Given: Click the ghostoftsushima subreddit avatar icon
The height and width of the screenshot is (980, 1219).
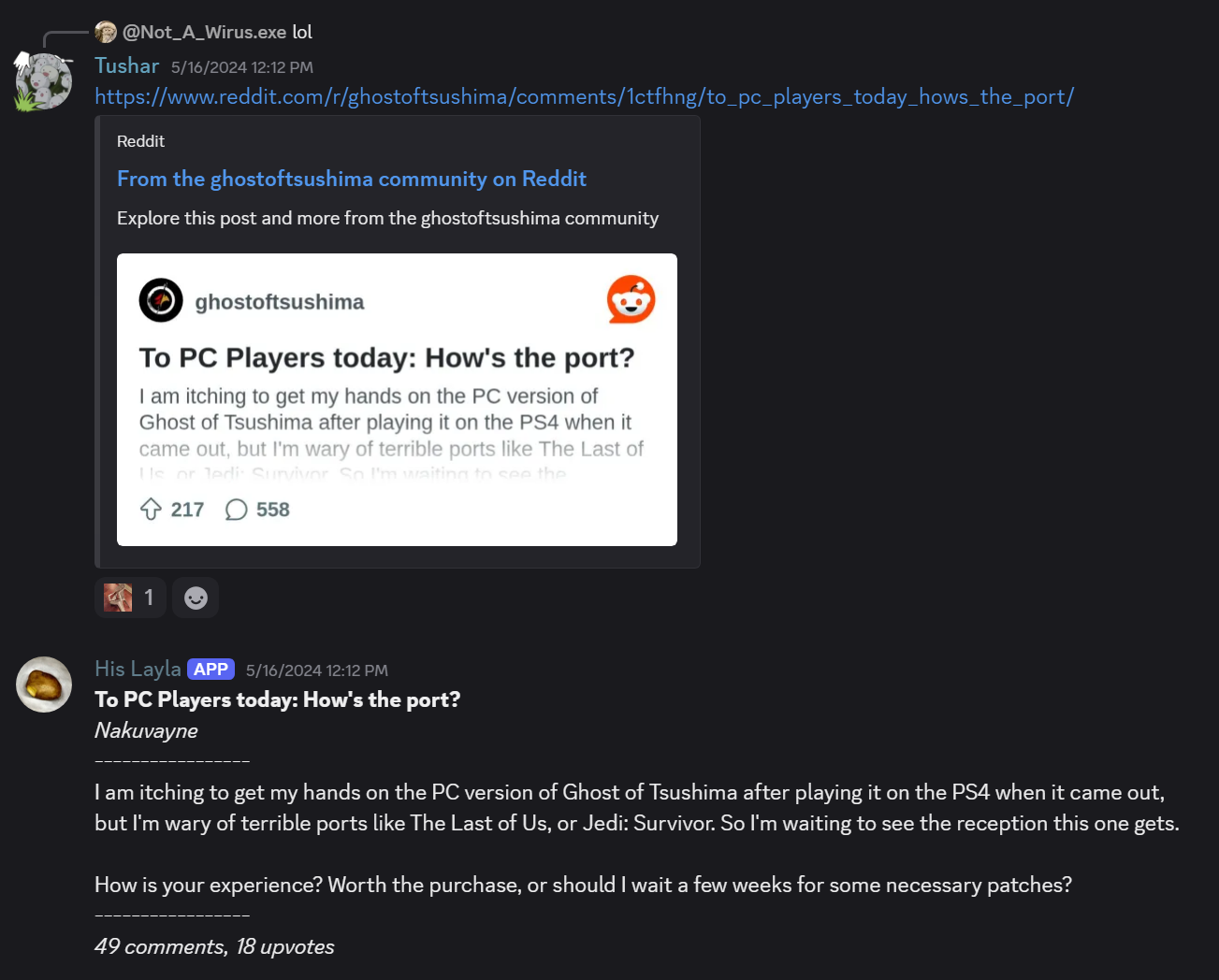Looking at the screenshot, I should click(x=161, y=300).
